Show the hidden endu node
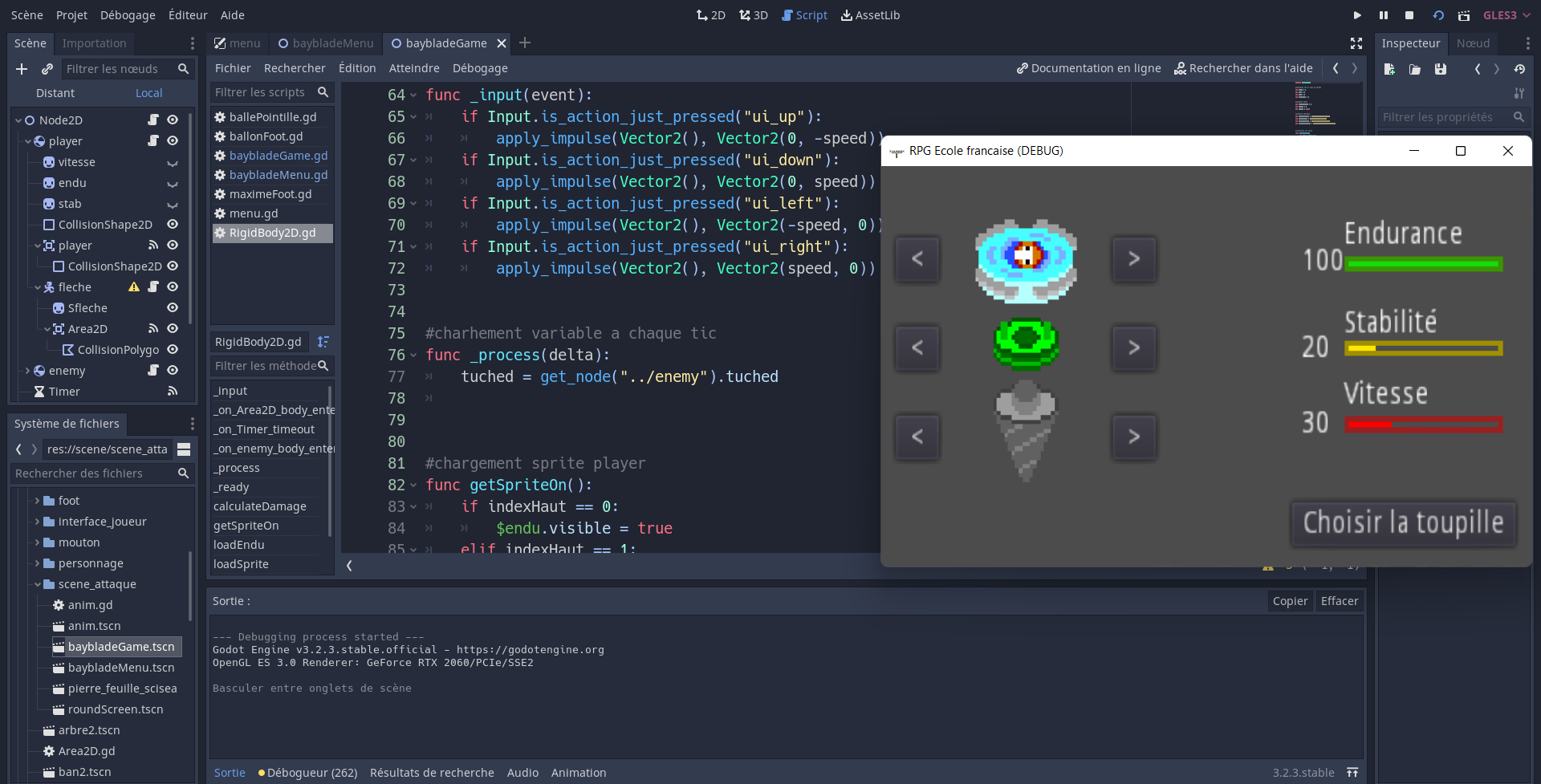 point(173,183)
